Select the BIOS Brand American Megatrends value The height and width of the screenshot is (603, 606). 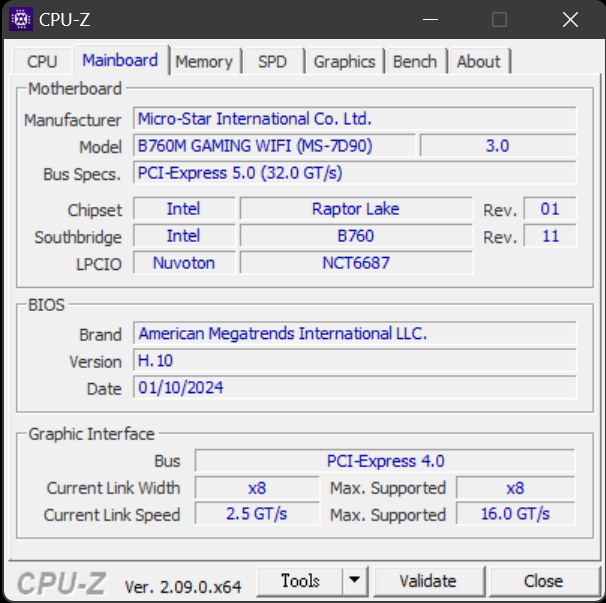354,333
